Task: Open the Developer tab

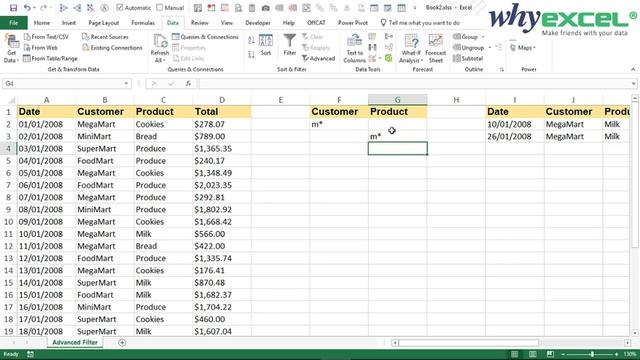Action: tap(258, 23)
